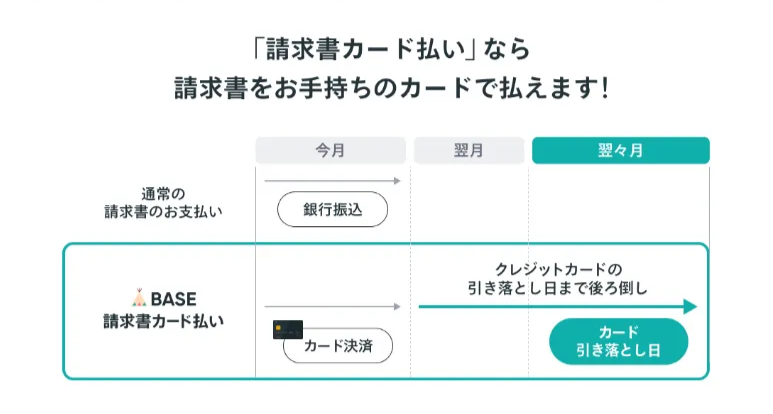Screen dimensions: 773x414
Task: Click the 請求書カード払い row label
Action: [x=163, y=321]
